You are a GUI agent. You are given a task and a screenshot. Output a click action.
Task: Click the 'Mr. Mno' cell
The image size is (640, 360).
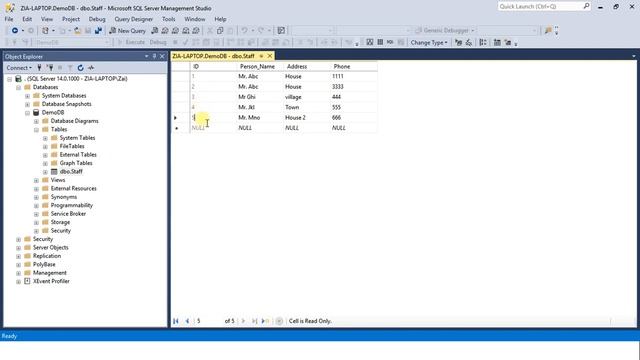(x=260, y=118)
